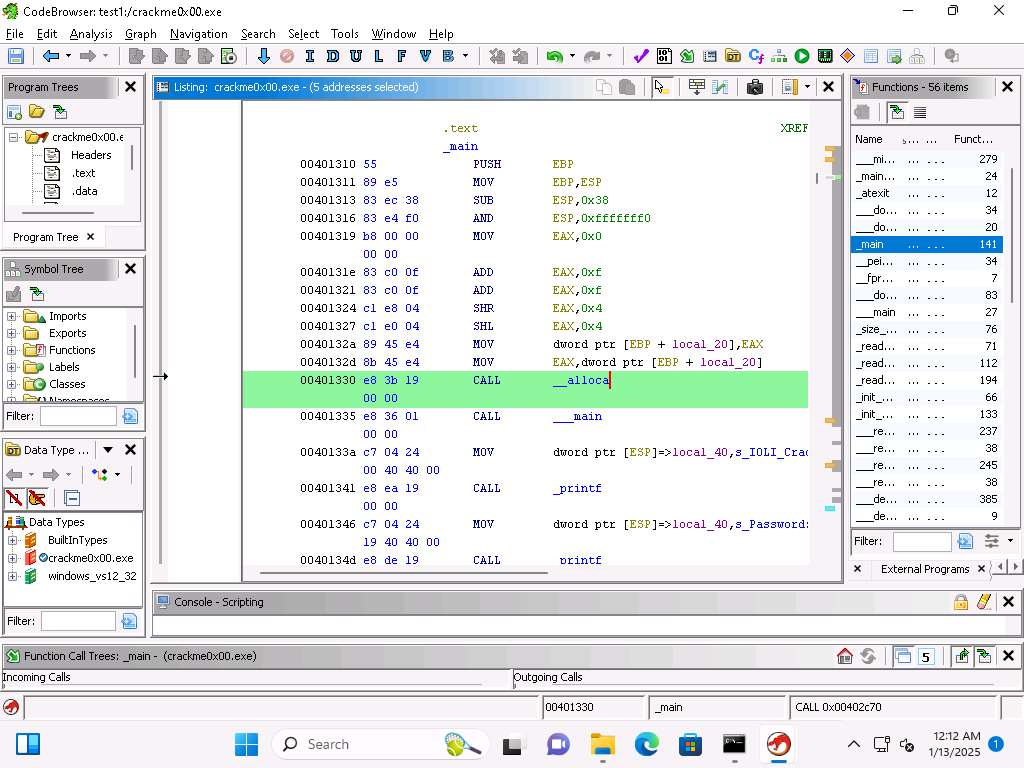
Task: Click the green Run script play icon
Action: 802,56
